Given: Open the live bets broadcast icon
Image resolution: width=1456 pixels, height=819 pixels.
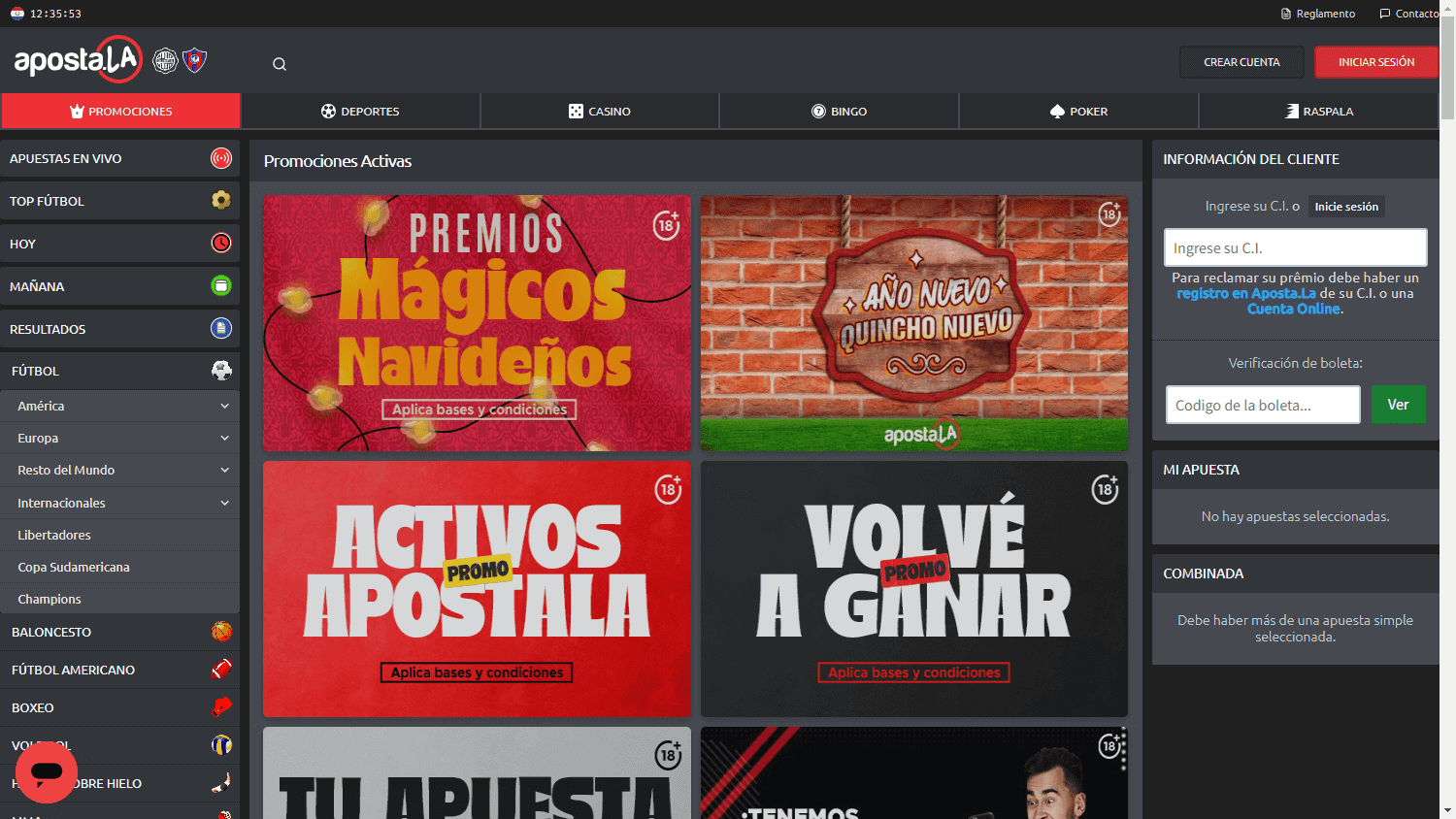Looking at the screenshot, I should point(221,158).
